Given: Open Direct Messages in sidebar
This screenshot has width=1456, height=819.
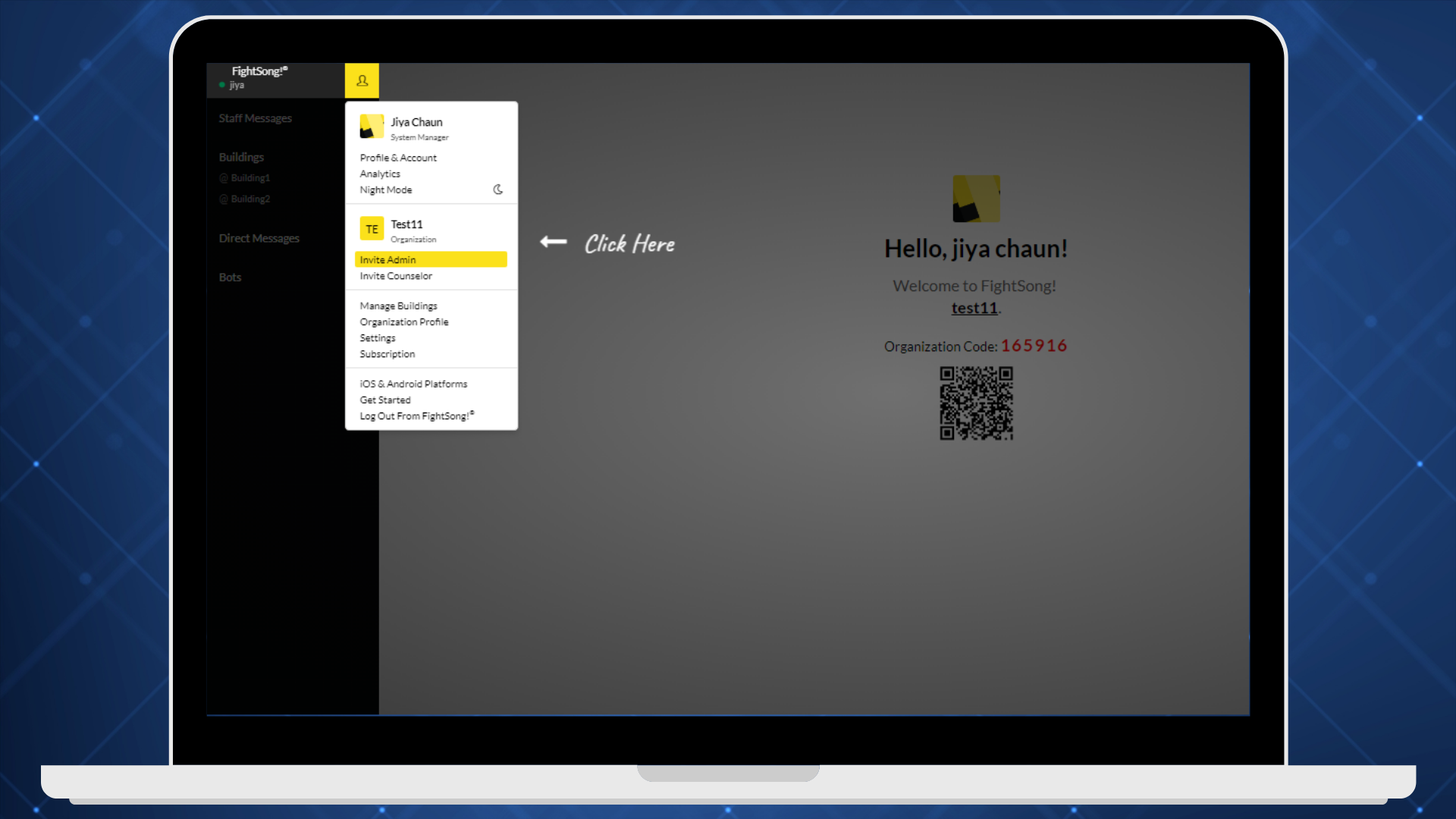Looking at the screenshot, I should click(259, 238).
